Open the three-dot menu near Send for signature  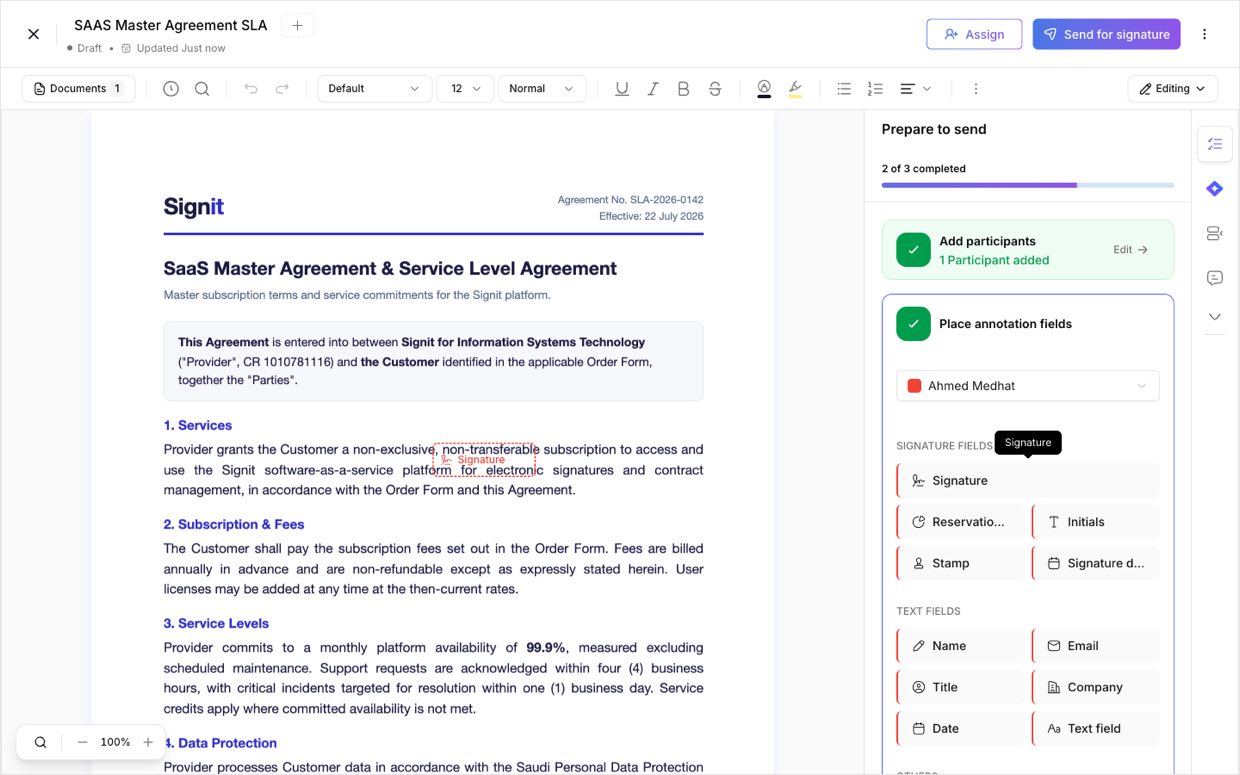pos(1204,34)
